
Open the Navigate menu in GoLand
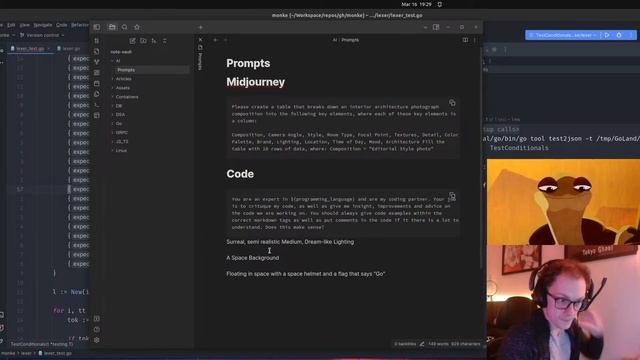pyautogui.click(x=43, y=25)
